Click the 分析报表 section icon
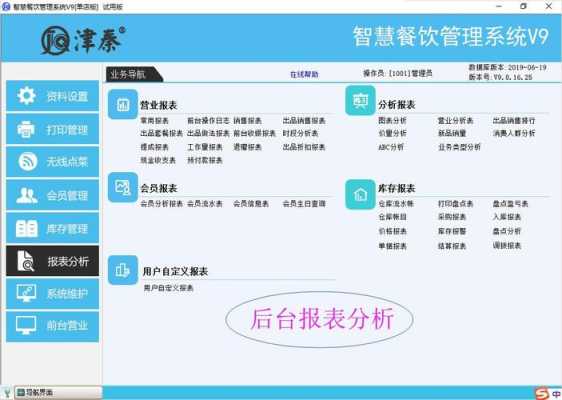This screenshot has height=400, width=562. [360, 101]
